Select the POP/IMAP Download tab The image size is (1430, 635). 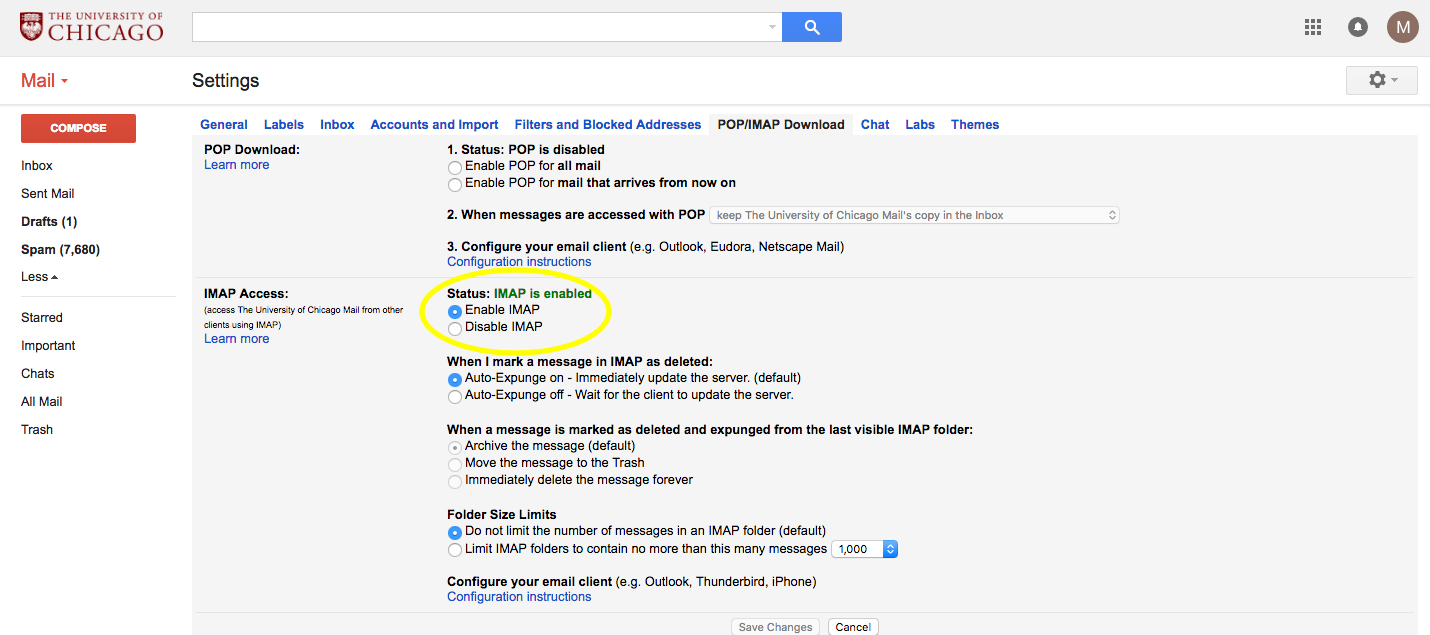click(781, 125)
